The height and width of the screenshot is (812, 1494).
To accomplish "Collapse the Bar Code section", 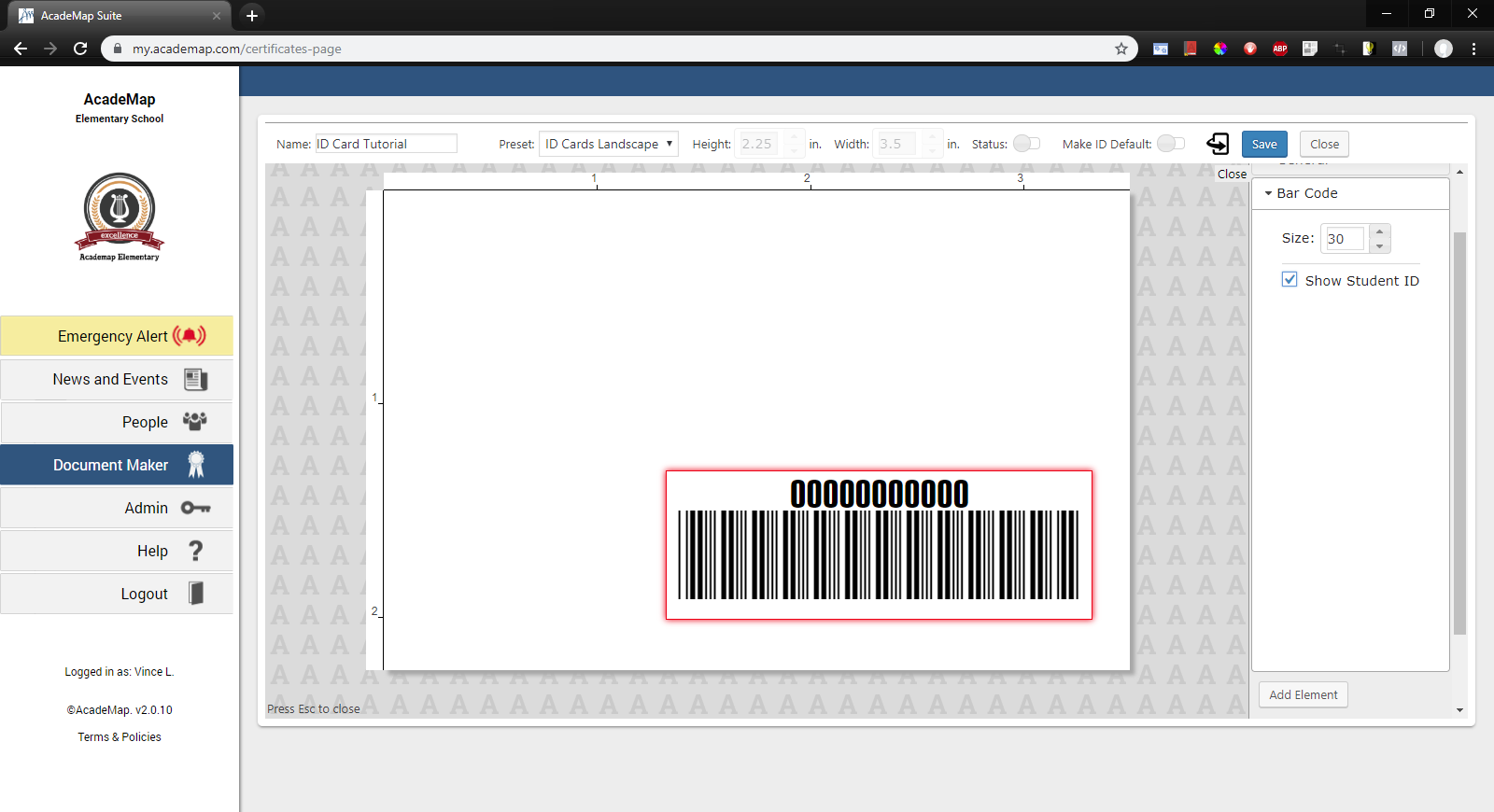I will pos(1350,193).
